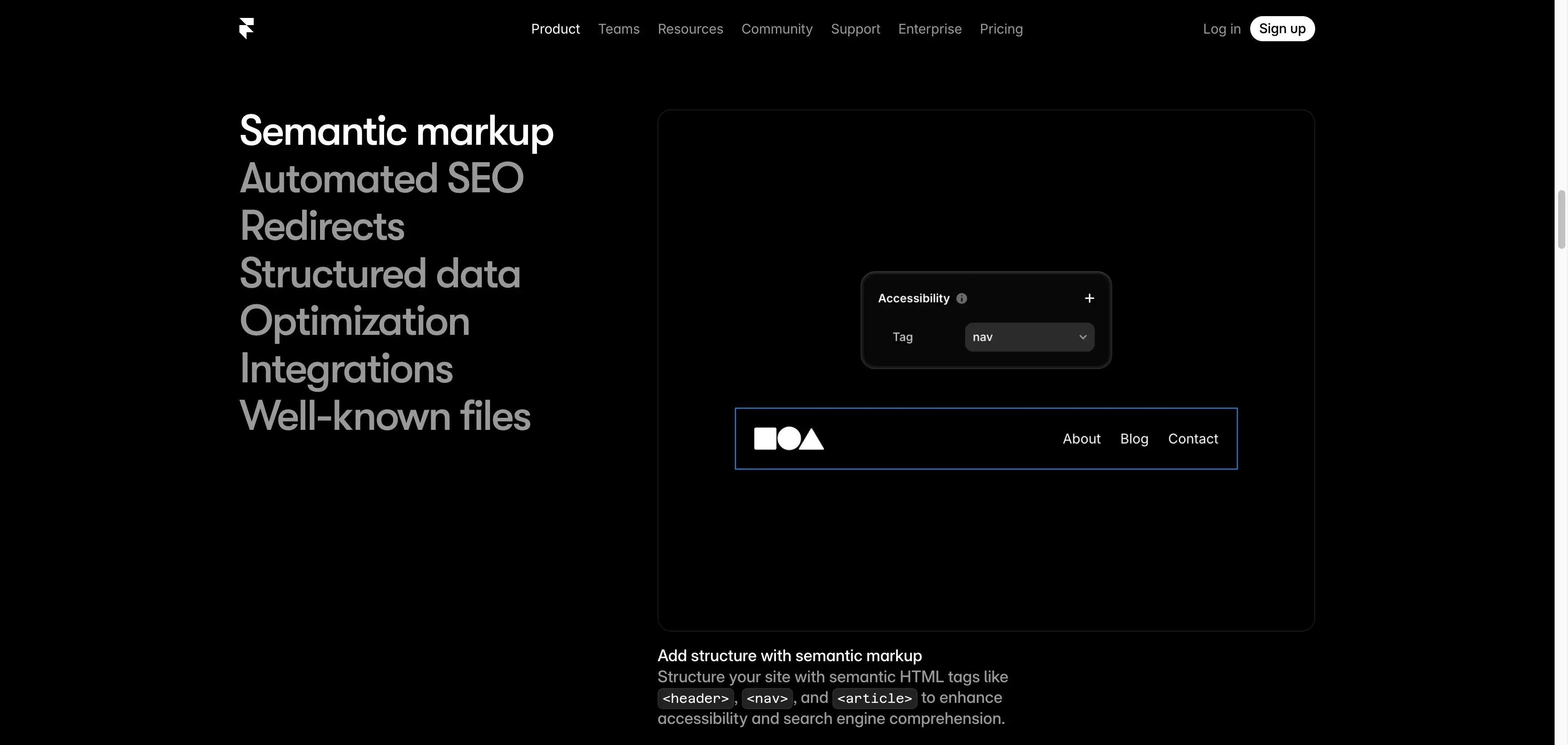Image resolution: width=1568 pixels, height=745 pixels.
Task: Click the Blog link in the nav preview
Action: click(1134, 438)
